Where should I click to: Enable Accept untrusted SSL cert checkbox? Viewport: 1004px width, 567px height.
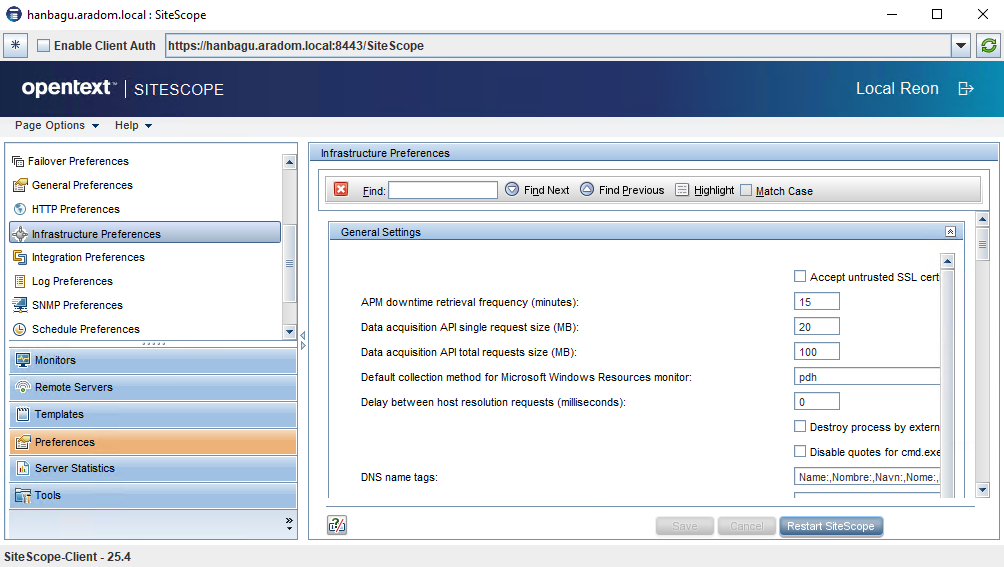click(x=800, y=276)
